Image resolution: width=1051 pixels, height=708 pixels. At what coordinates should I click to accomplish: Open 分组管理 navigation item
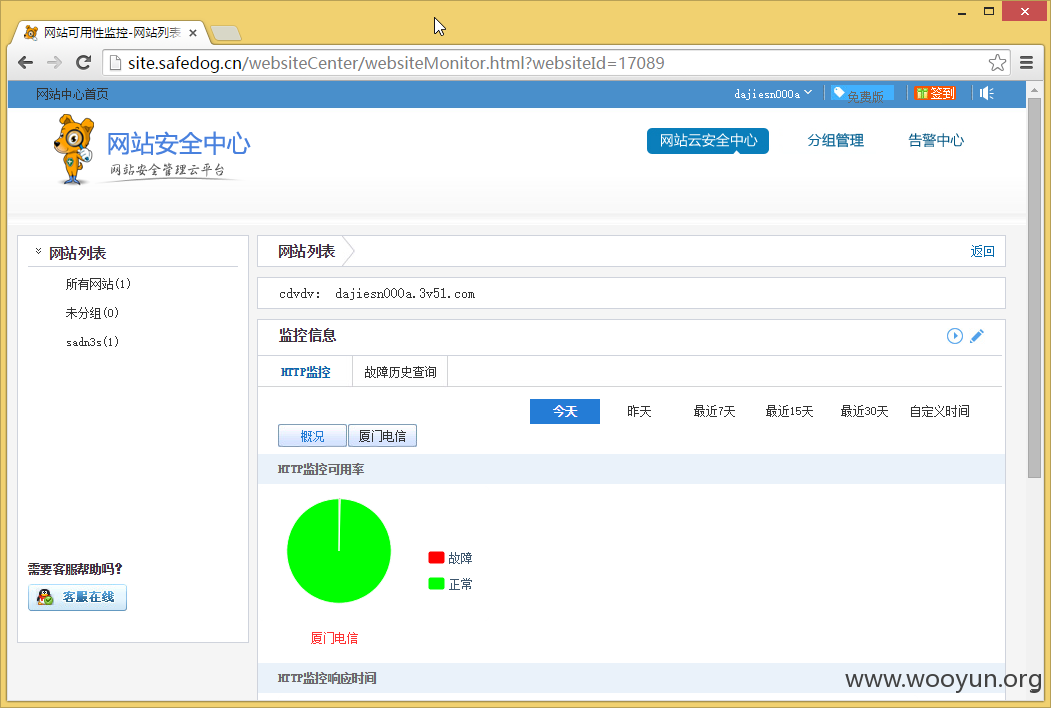point(835,140)
